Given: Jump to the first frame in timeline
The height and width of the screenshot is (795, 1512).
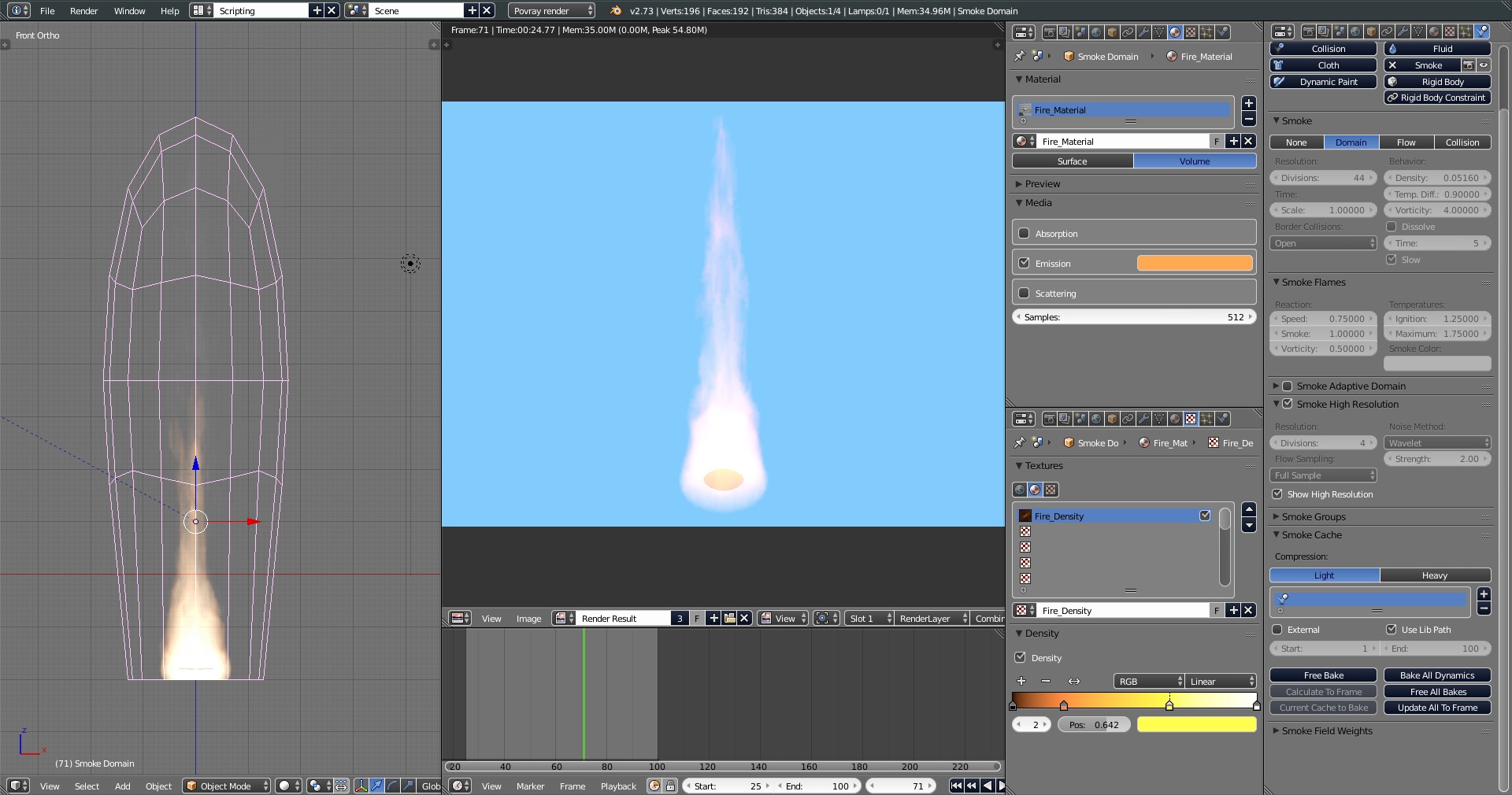Looking at the screenshot, I should pyautogui.click(x=956, y=786).
